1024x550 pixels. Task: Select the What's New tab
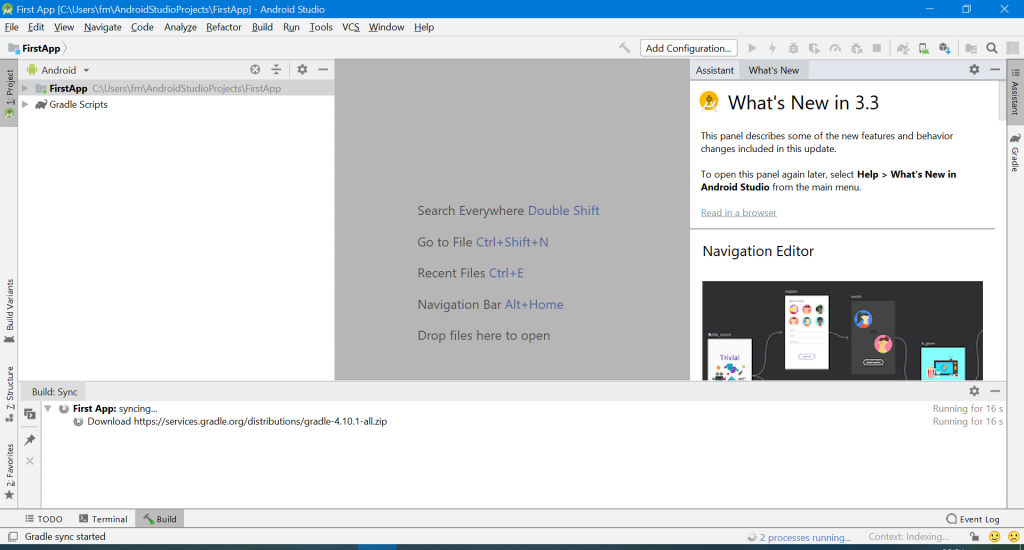773,70
